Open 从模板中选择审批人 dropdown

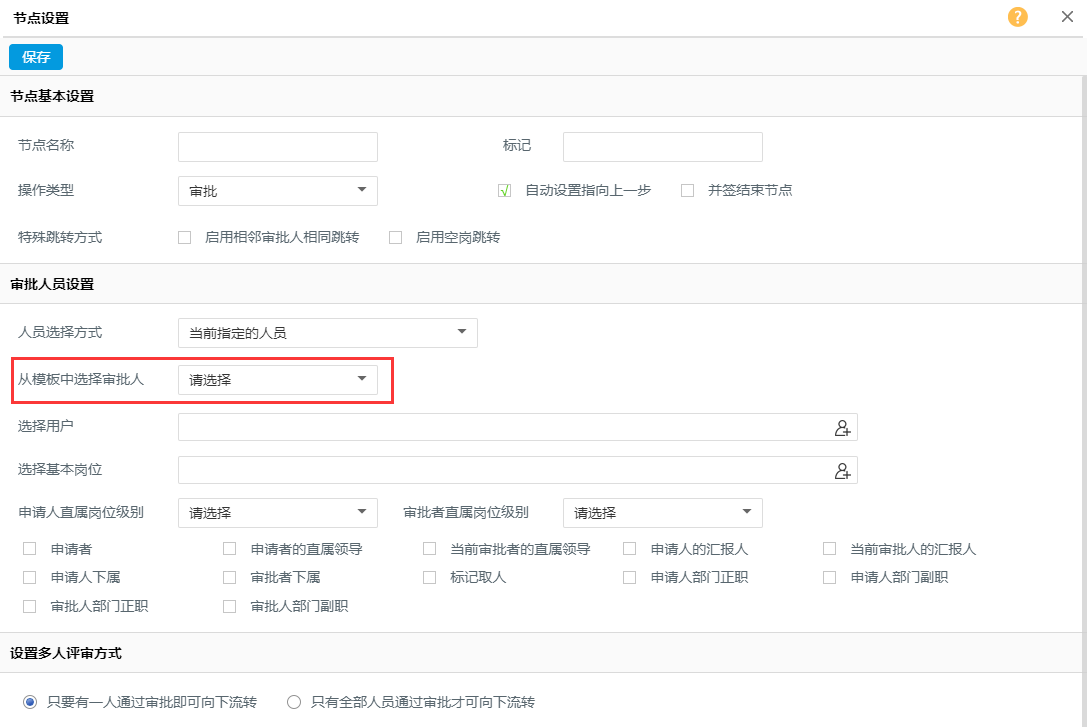277,379
